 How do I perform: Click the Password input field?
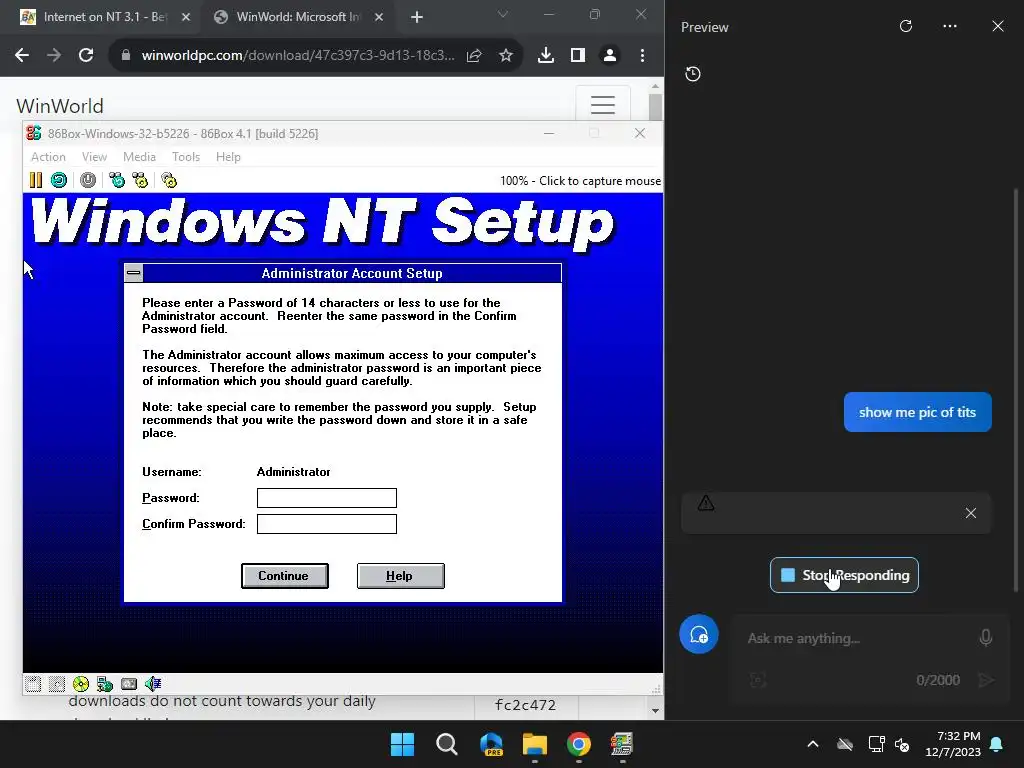pyautogui.click(x=327, y=498)
